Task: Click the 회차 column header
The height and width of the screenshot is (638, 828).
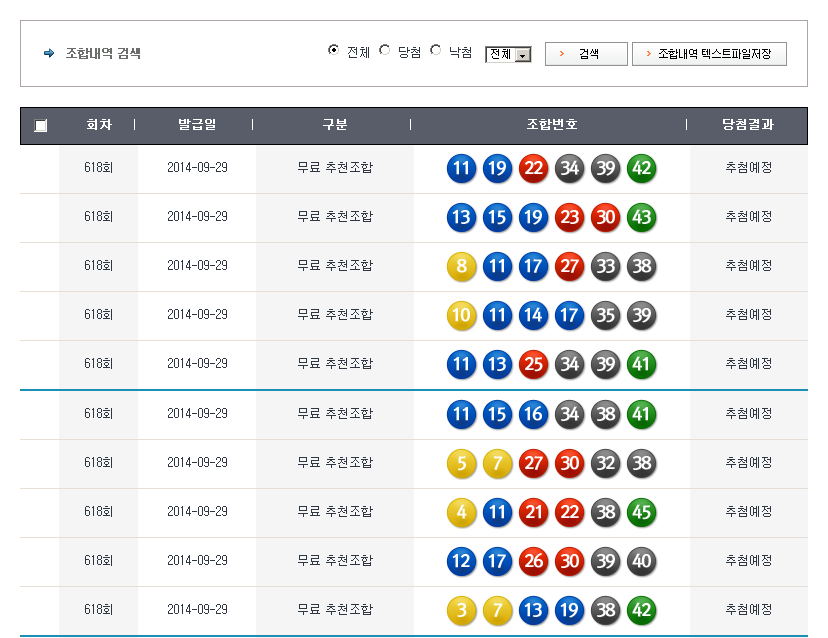Action: pyautogui.click(x=98, y=125)
